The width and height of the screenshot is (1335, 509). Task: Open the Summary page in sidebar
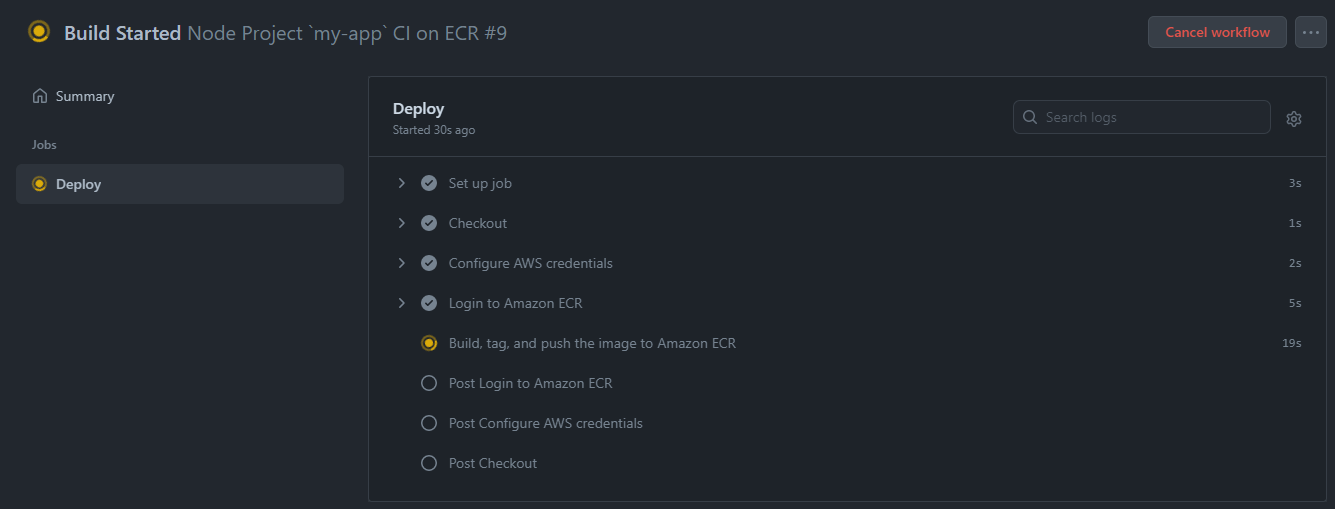[180, 96]
